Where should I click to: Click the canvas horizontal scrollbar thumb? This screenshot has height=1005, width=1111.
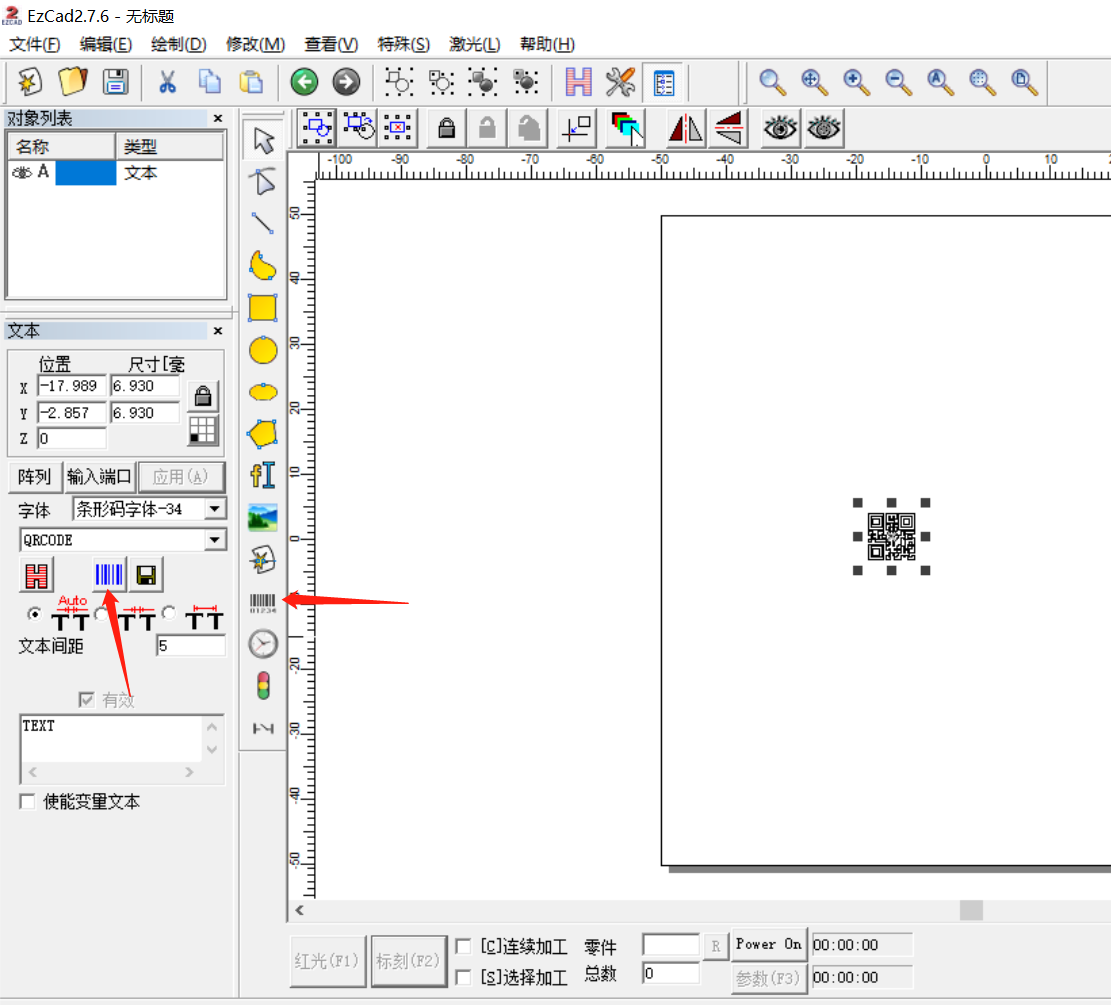(971, 910)
